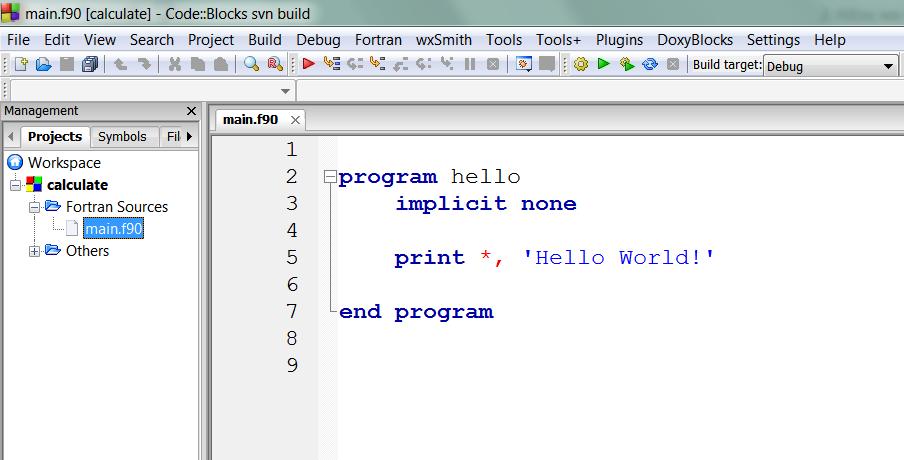This screenshot has height=460, width=904.
Task: Close the main.f90 editor tab
Action: click(x=295, y=120)
